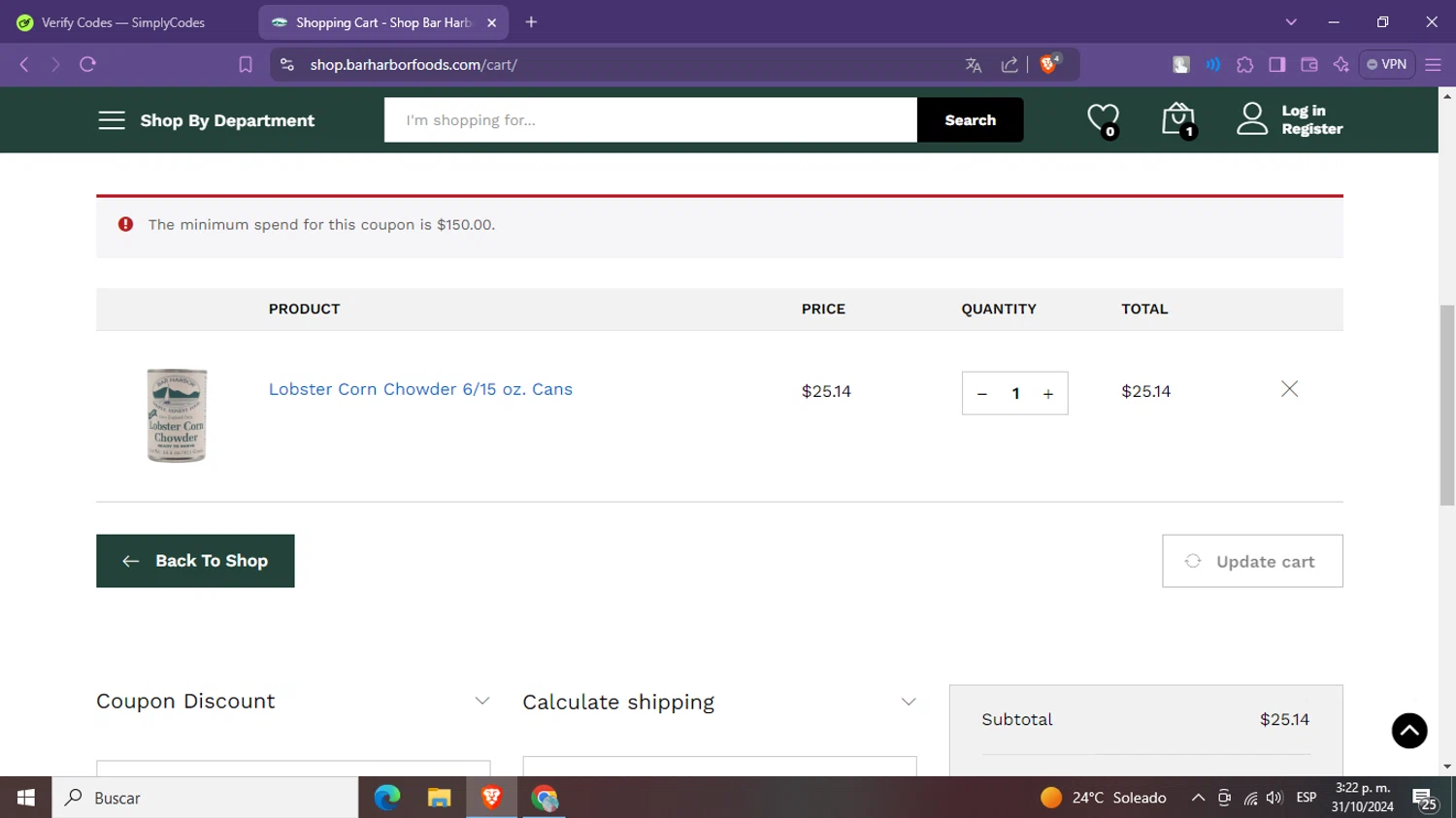
Task: Go forward in browser history
Action: (x=55, y=65)
